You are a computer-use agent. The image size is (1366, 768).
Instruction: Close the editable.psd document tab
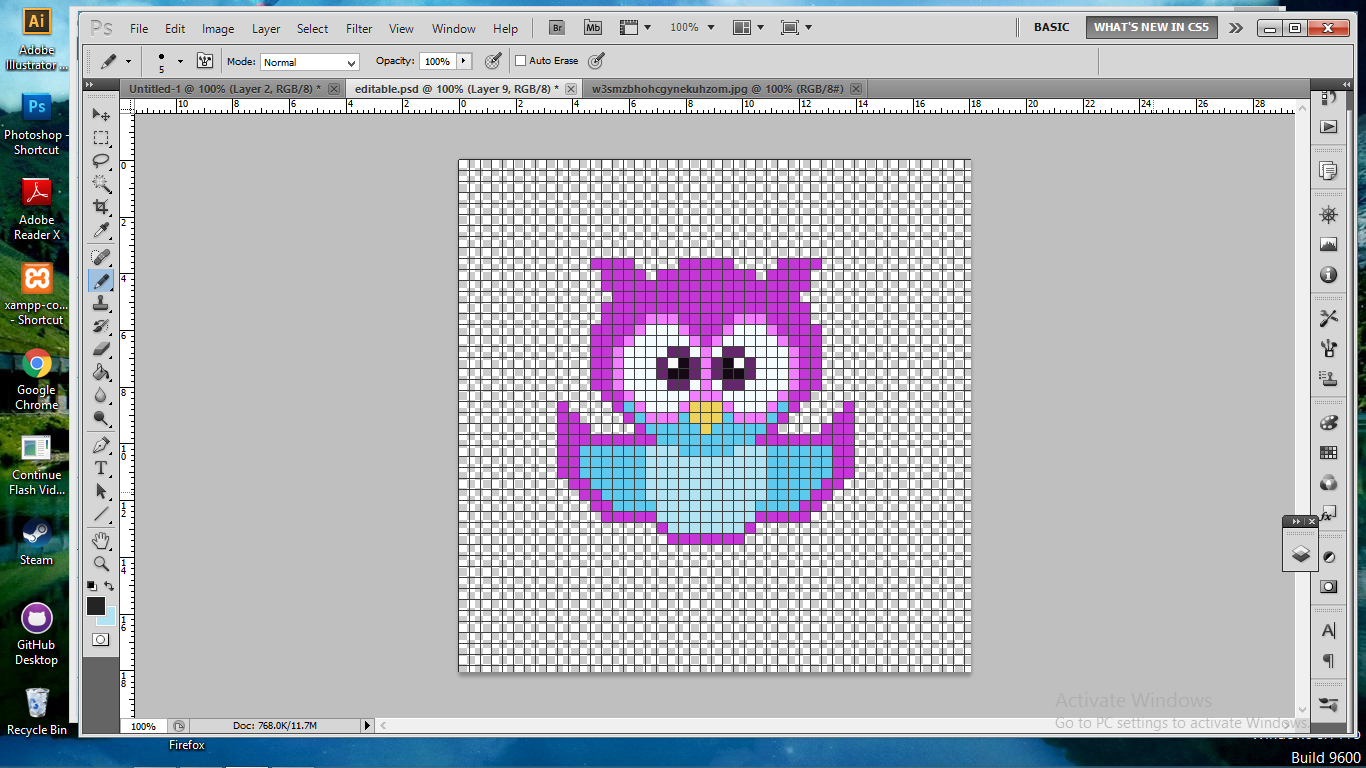click(571, 89)
